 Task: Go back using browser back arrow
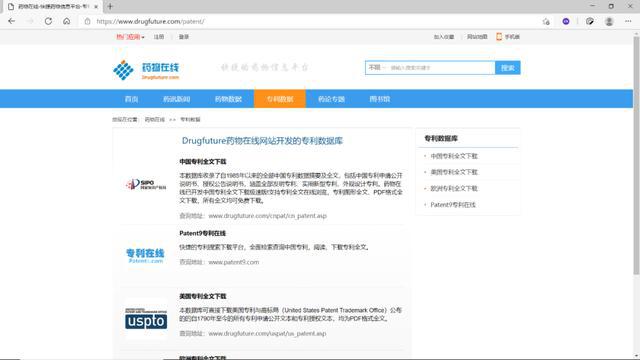click(11, 21)
